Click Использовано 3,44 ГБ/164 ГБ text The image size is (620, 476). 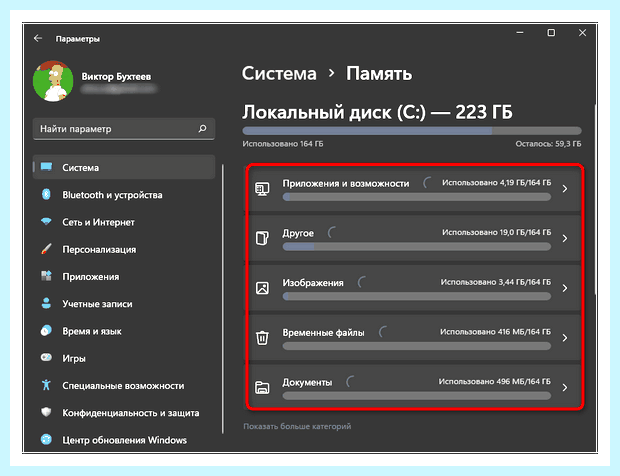pos(496,282)
